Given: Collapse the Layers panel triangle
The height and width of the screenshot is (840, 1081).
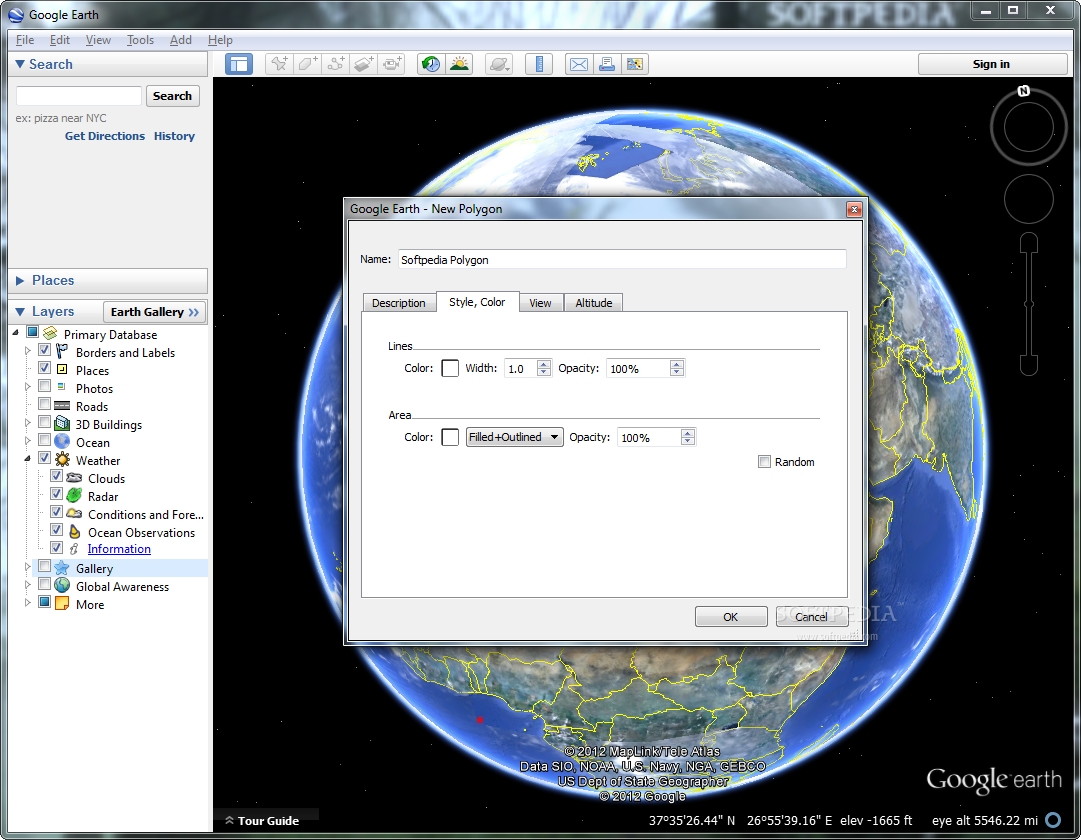Looking at the screenshot, I should tap(20, 312).
